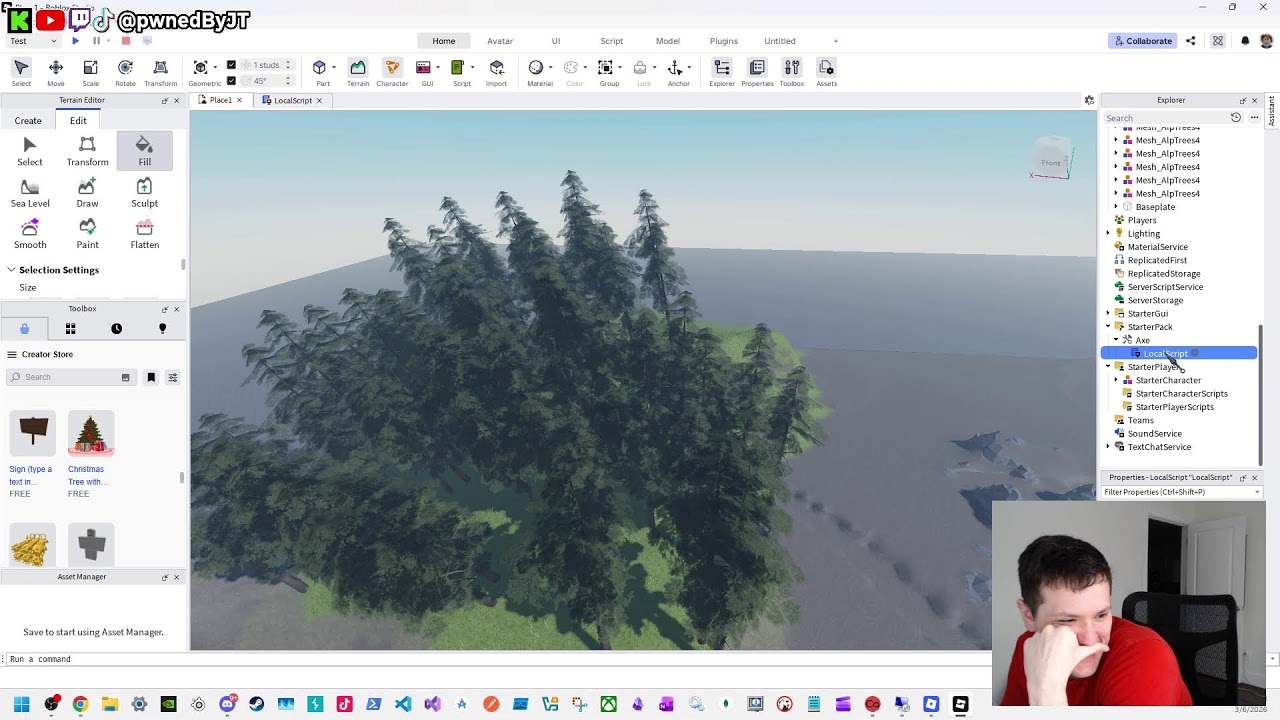
Task: Click the Stop test button
Action: pyautogui.click(x=125, y=41)
